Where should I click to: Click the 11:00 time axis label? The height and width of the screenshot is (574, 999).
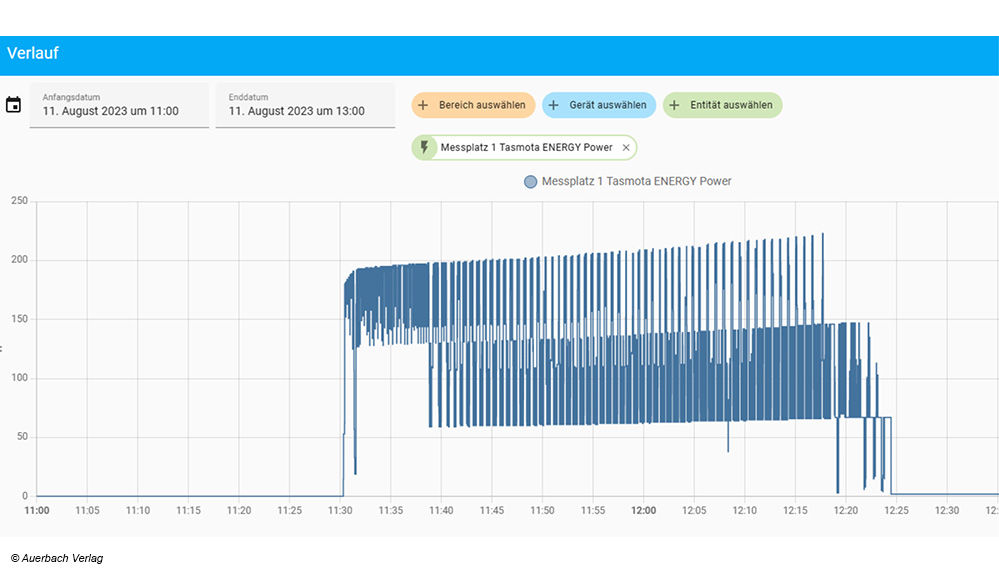37,510
